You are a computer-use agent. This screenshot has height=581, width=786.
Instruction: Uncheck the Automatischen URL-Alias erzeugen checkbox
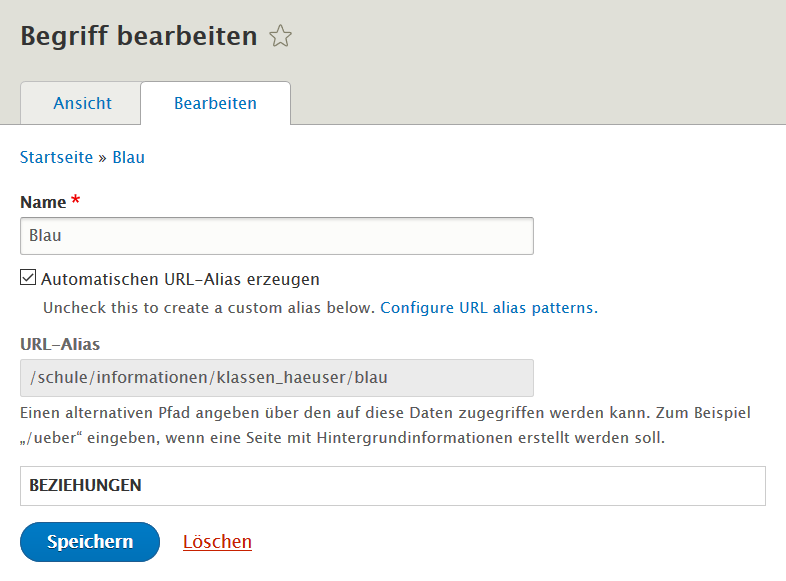[x=28, y=278]
